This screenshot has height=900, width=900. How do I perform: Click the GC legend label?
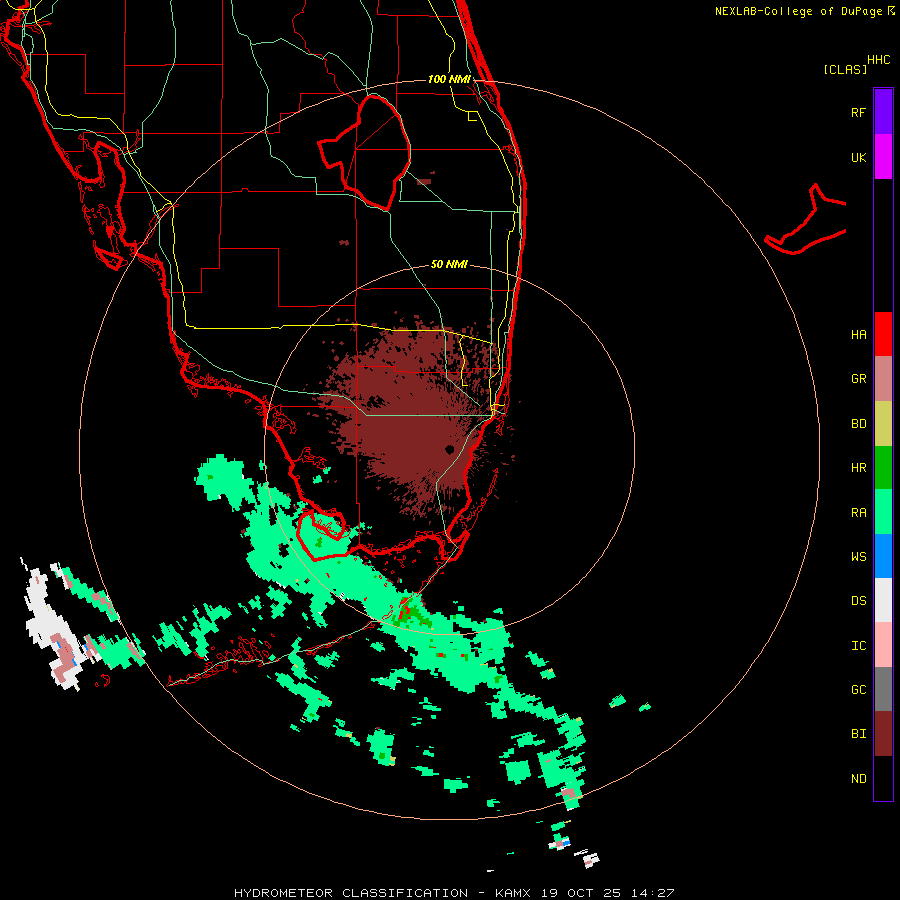point(858,689)
